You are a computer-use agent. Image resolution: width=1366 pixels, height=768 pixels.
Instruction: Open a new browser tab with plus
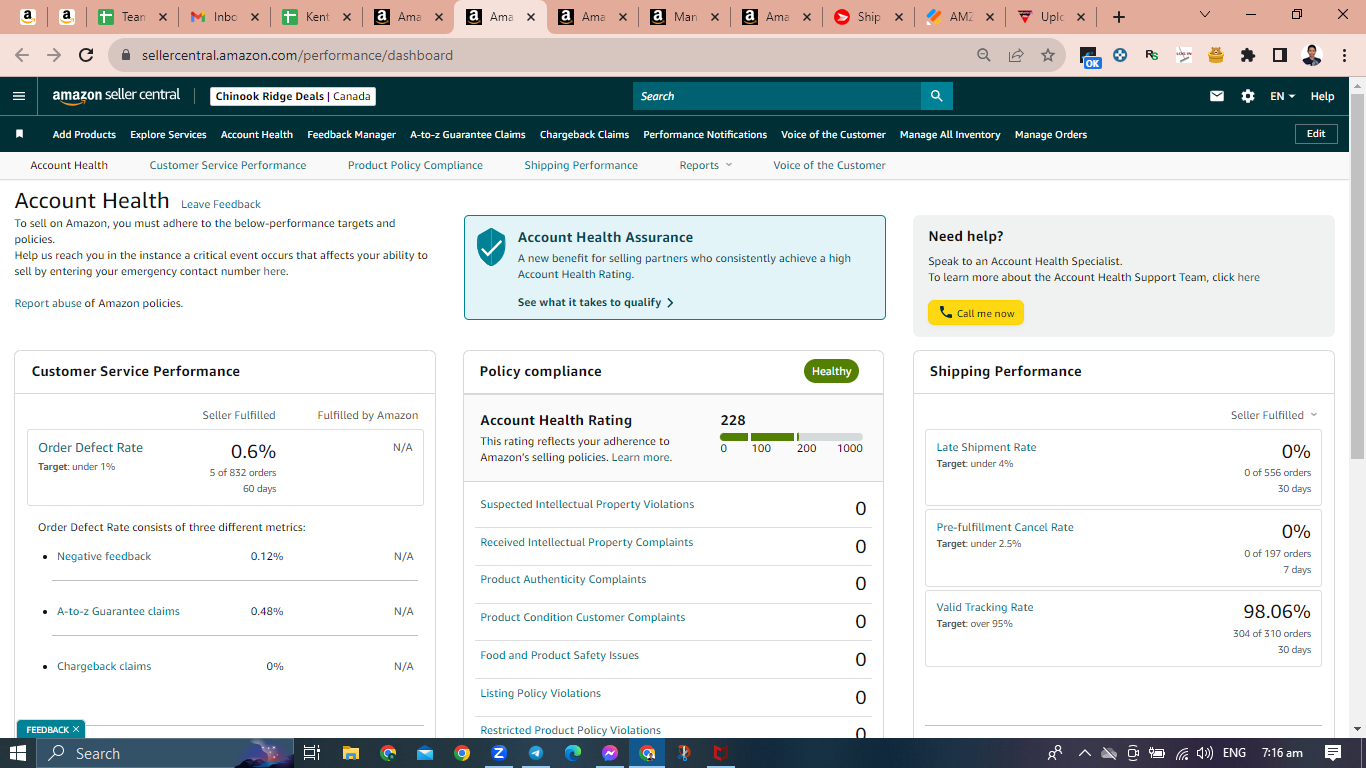point(1119,17)
